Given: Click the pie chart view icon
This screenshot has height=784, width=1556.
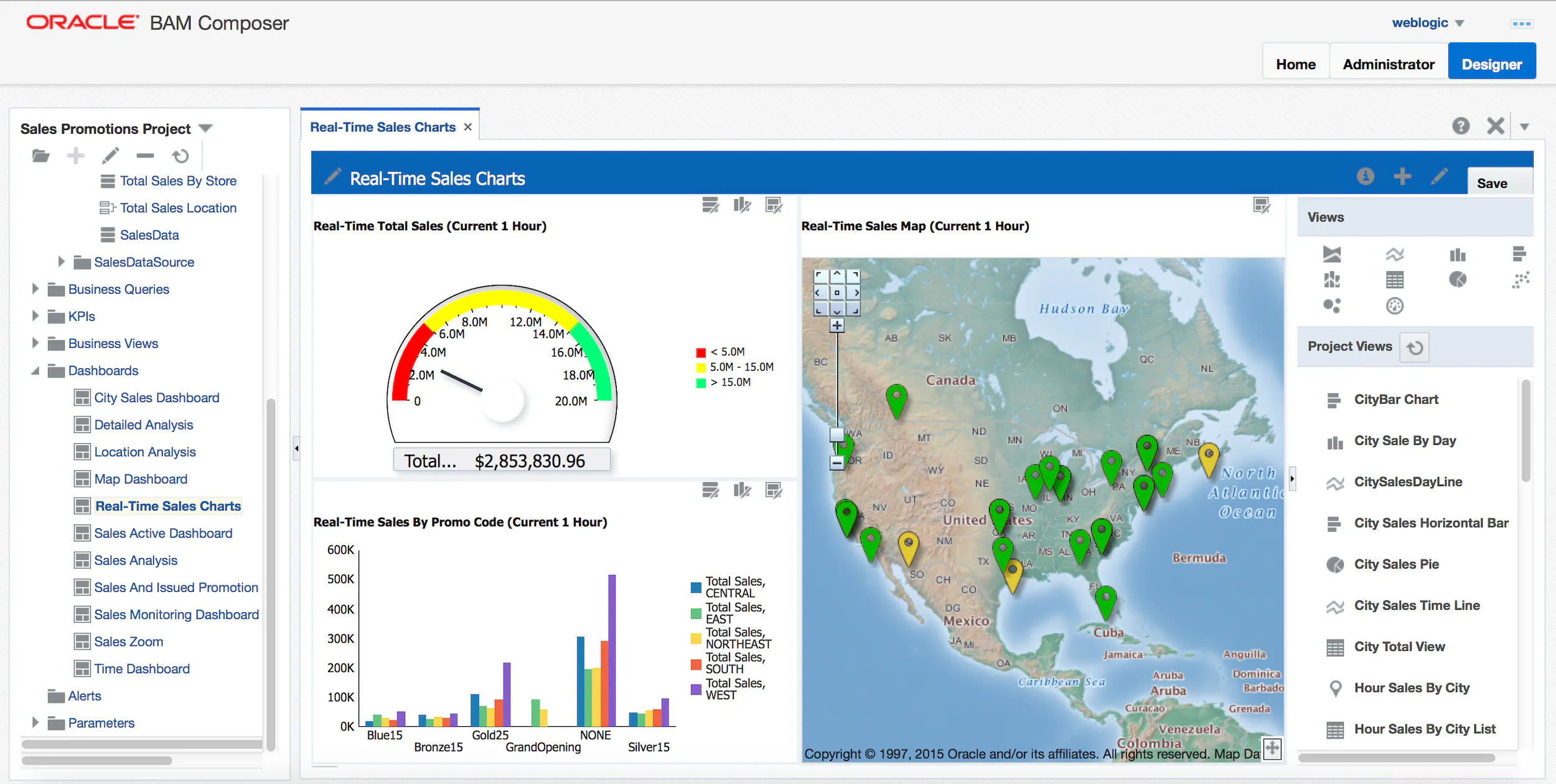Looking at the screenshot, I should [1457, 279].
